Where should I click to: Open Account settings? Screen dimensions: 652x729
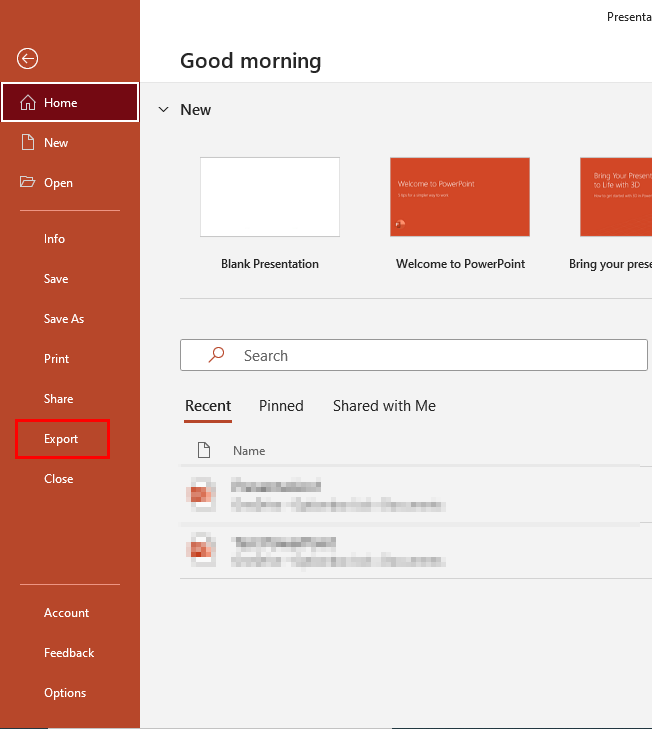(x=66, y=613)
